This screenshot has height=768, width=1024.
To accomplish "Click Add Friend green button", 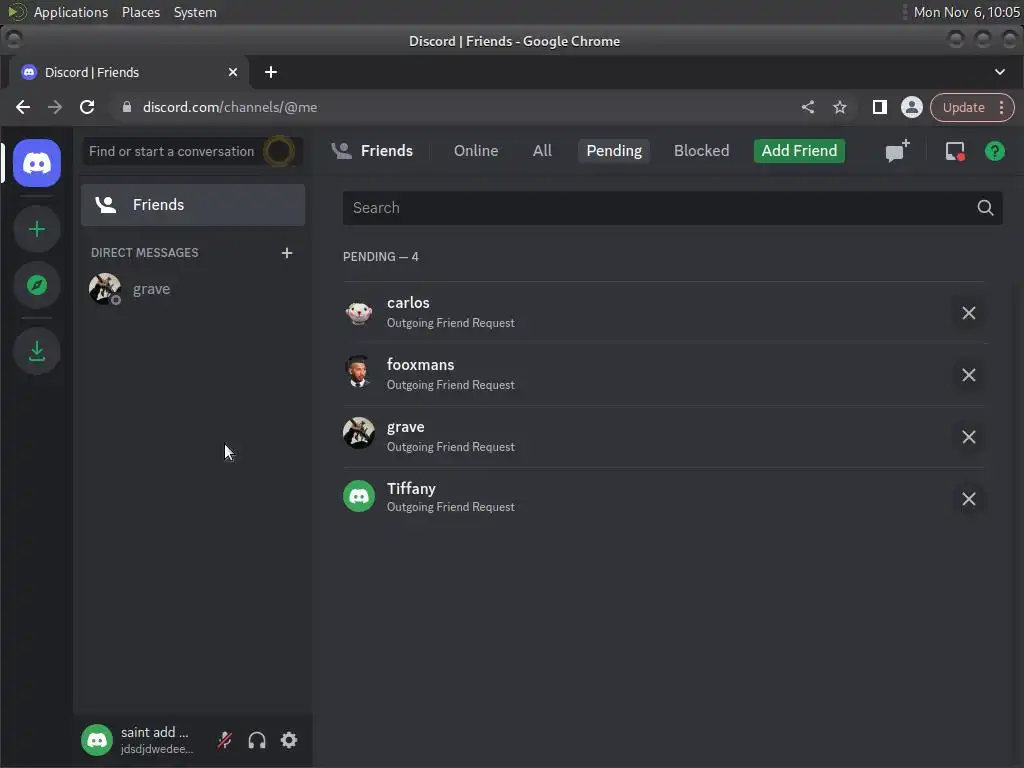I will (799, 151).
